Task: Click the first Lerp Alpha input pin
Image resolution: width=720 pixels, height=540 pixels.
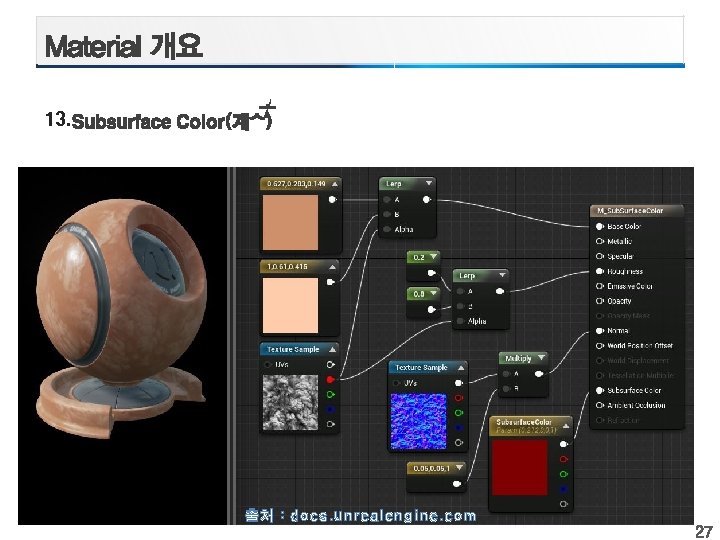Action: [387, 229]
